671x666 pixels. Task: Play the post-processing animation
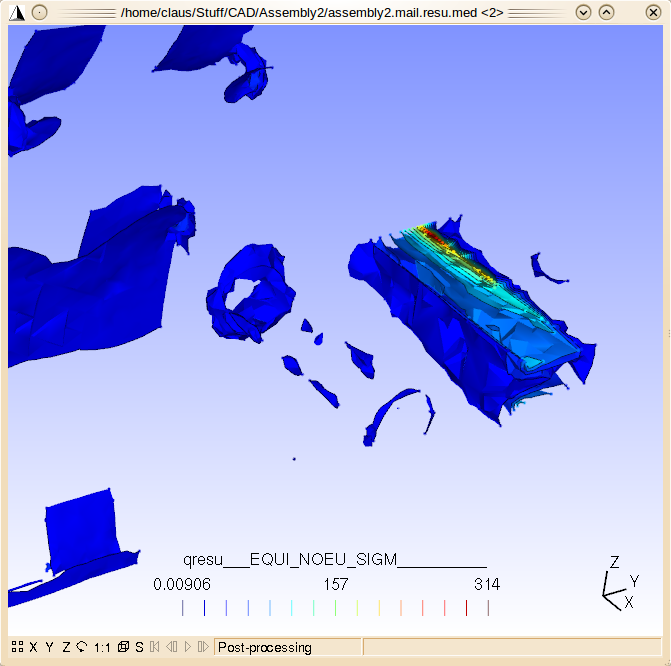pos(187,647)
